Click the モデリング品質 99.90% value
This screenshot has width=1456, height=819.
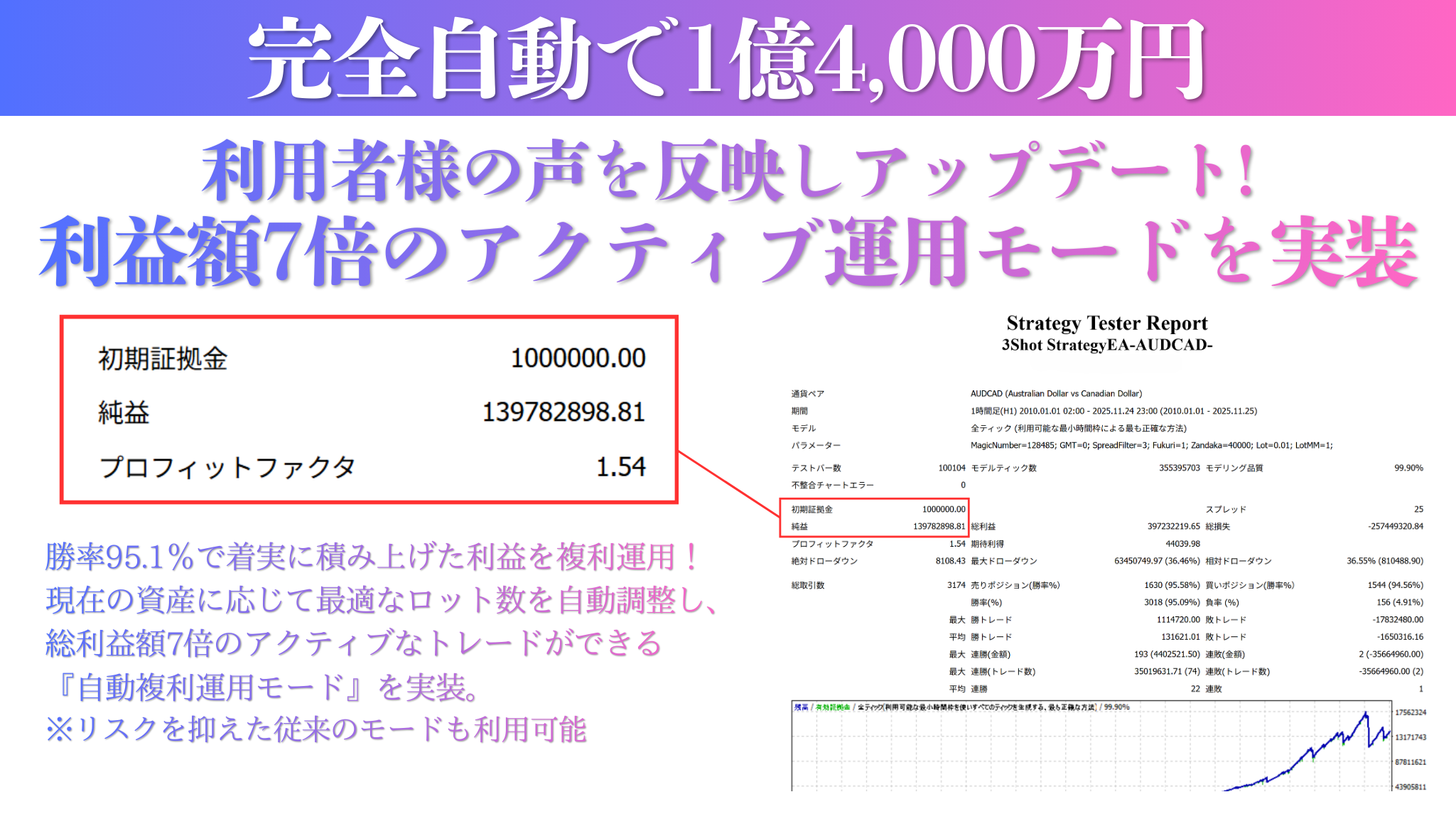coord(1408,469)
